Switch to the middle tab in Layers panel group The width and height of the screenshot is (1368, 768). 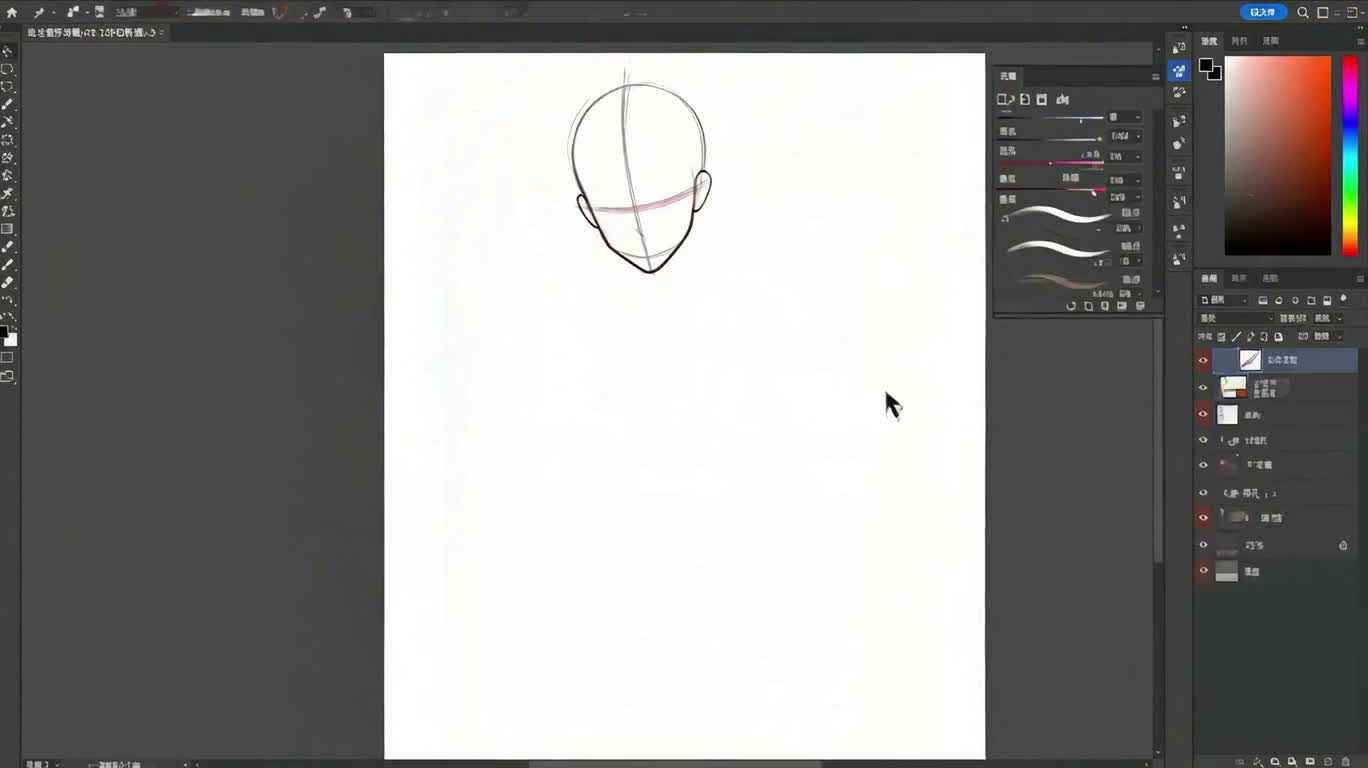[x=1239, y=279]
